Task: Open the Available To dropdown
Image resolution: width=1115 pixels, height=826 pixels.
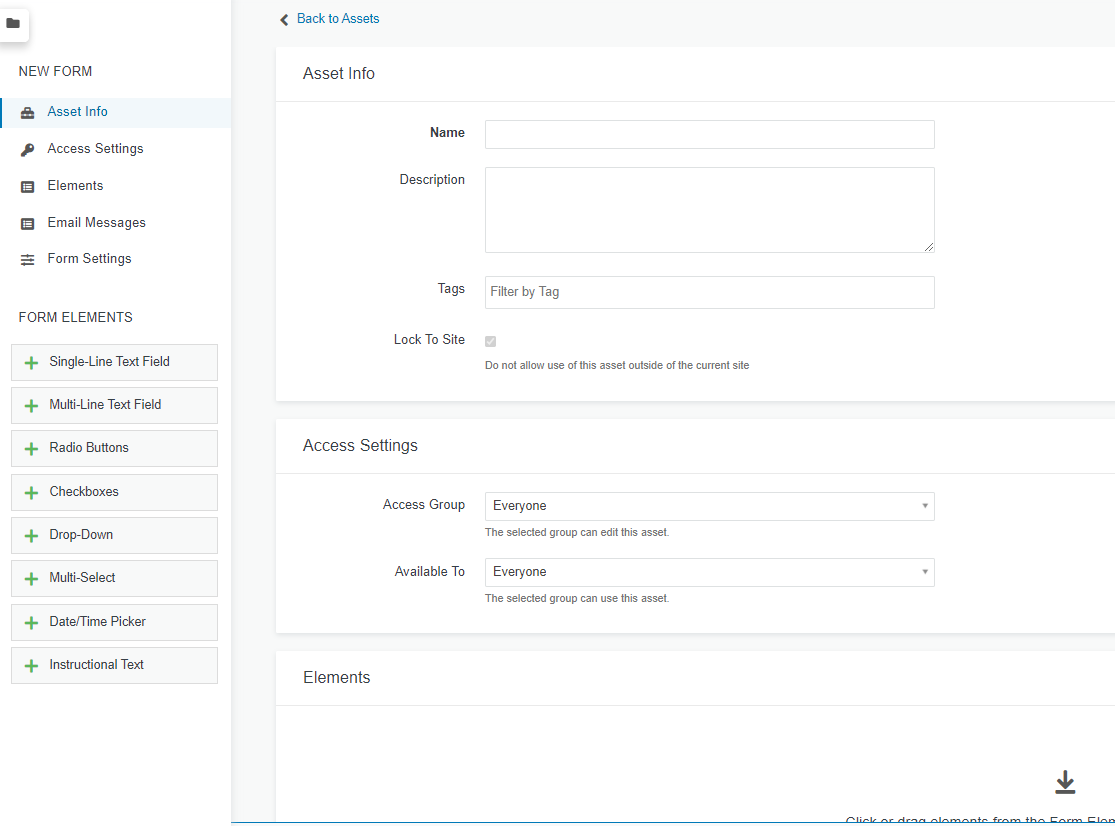Action: point(709,572)
